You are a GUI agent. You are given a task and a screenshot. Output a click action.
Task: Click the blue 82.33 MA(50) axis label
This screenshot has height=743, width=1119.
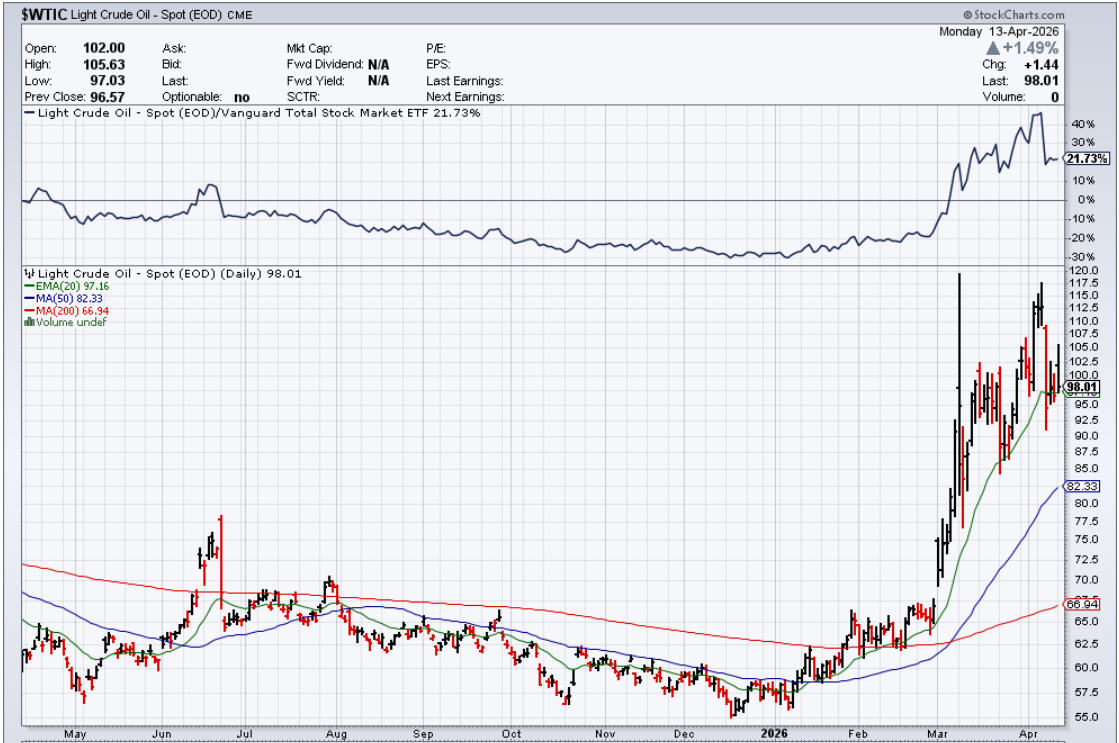(1081, 486)
